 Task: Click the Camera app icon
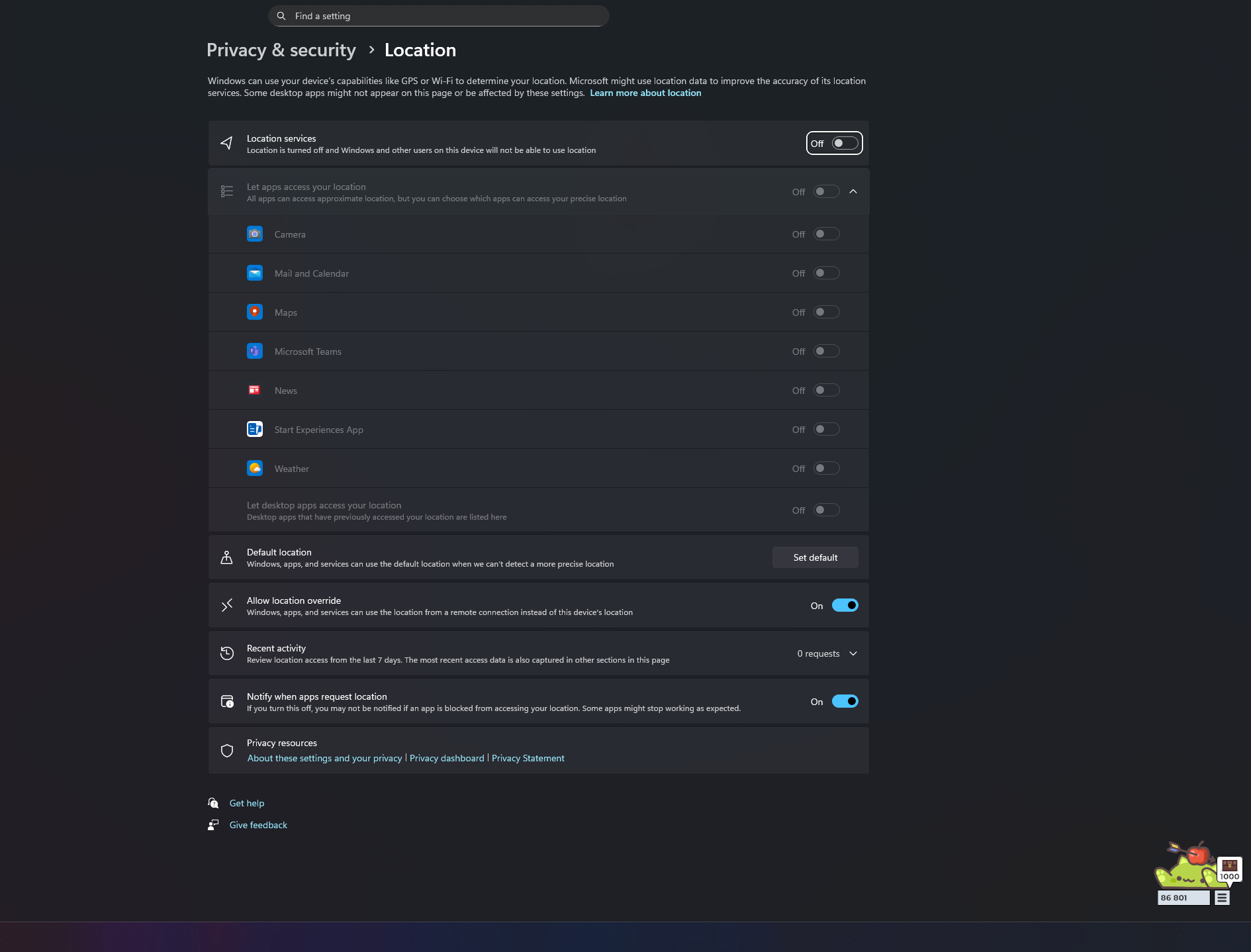pyautogui.click(x=255, y=234)
